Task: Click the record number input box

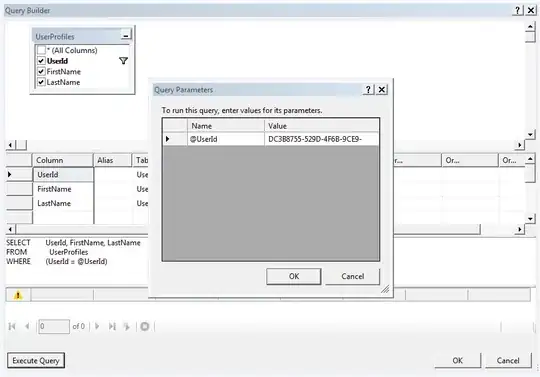Action: (x=54, y=326)
